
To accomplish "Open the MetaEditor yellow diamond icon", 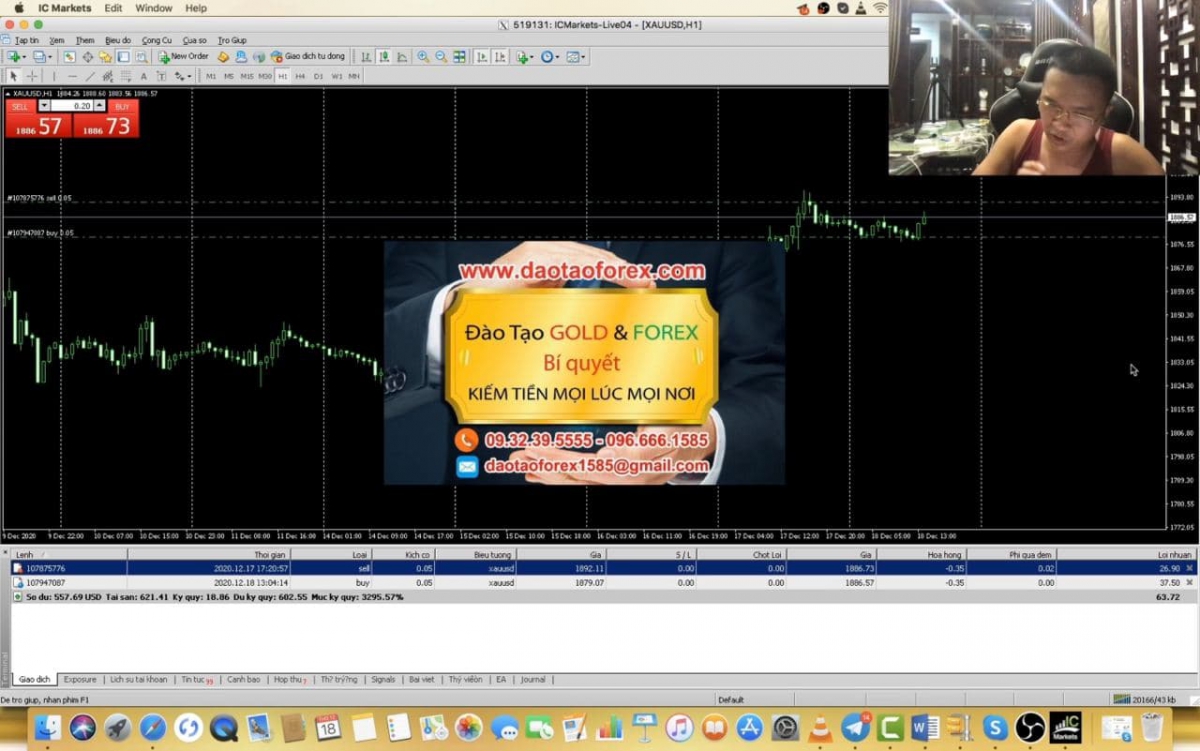I will click(223, 56).
